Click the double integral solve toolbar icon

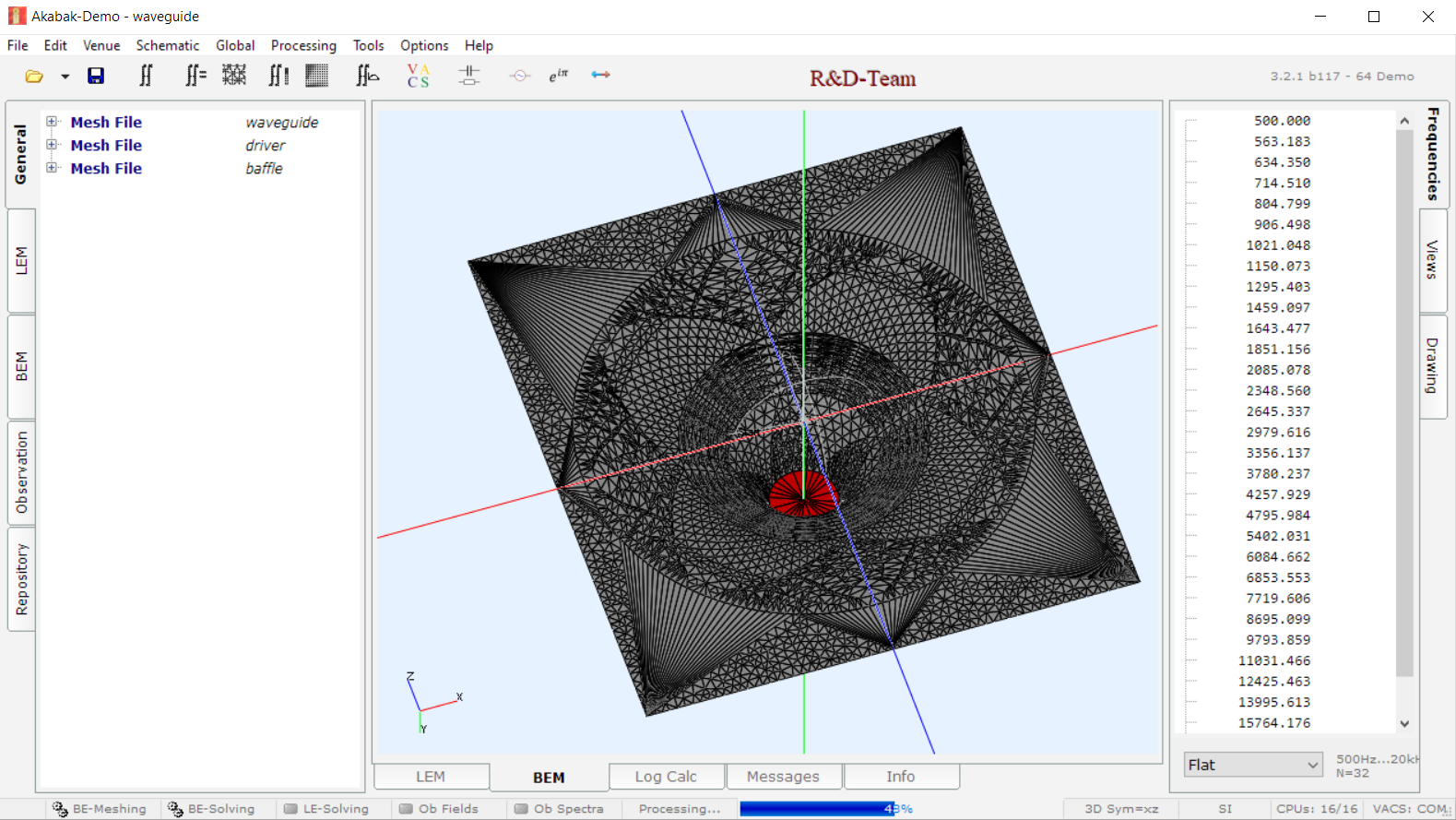tap(146, 76)
